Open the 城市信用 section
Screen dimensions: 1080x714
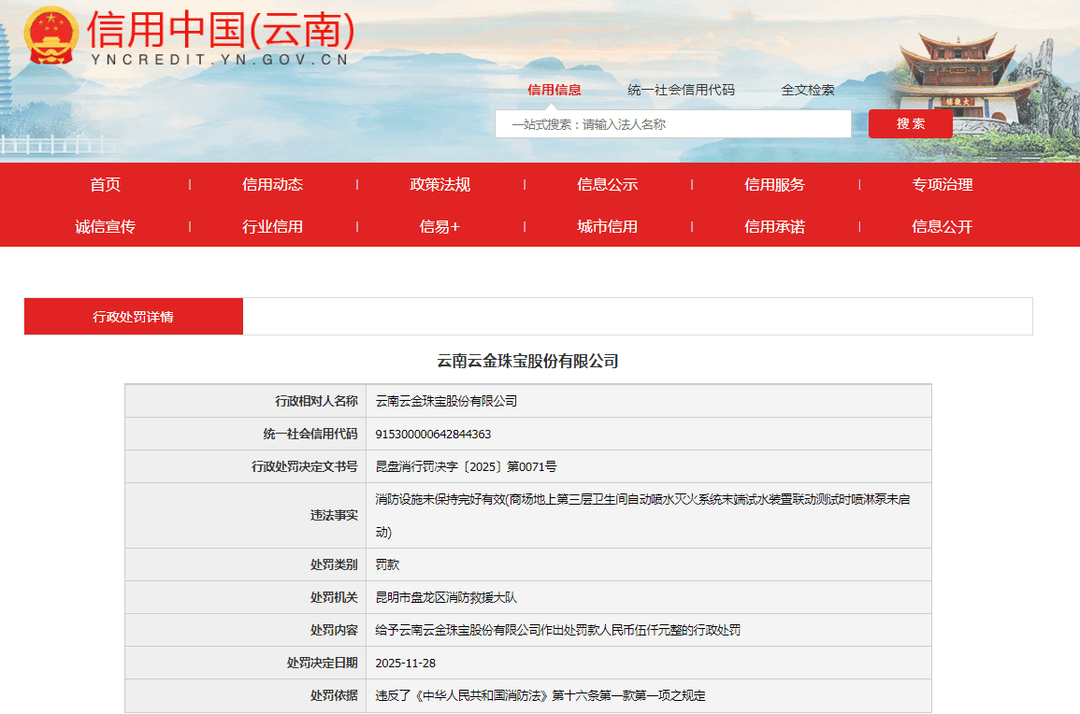(607, 227)
